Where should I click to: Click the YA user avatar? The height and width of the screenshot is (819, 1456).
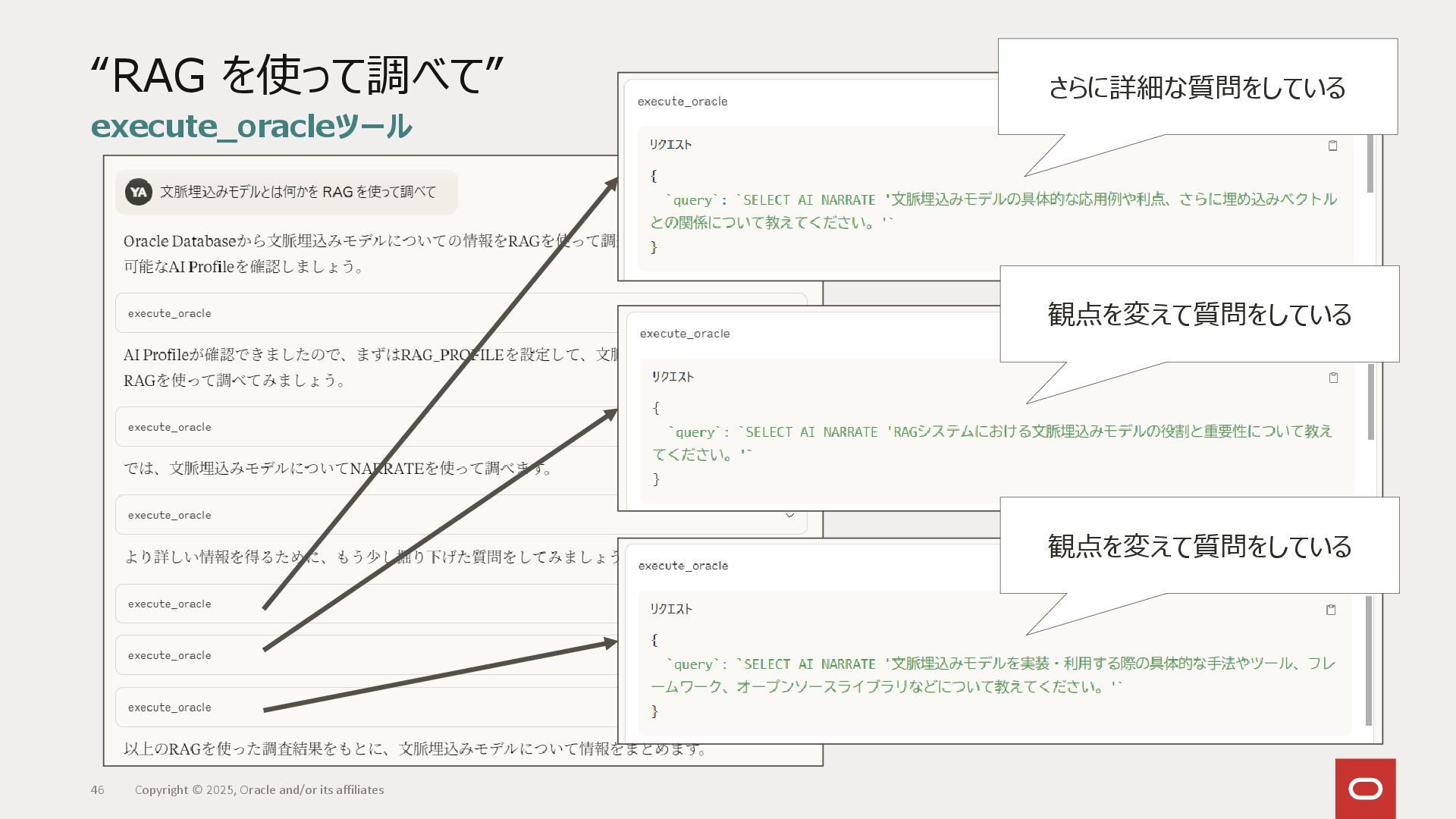[138, 193]
